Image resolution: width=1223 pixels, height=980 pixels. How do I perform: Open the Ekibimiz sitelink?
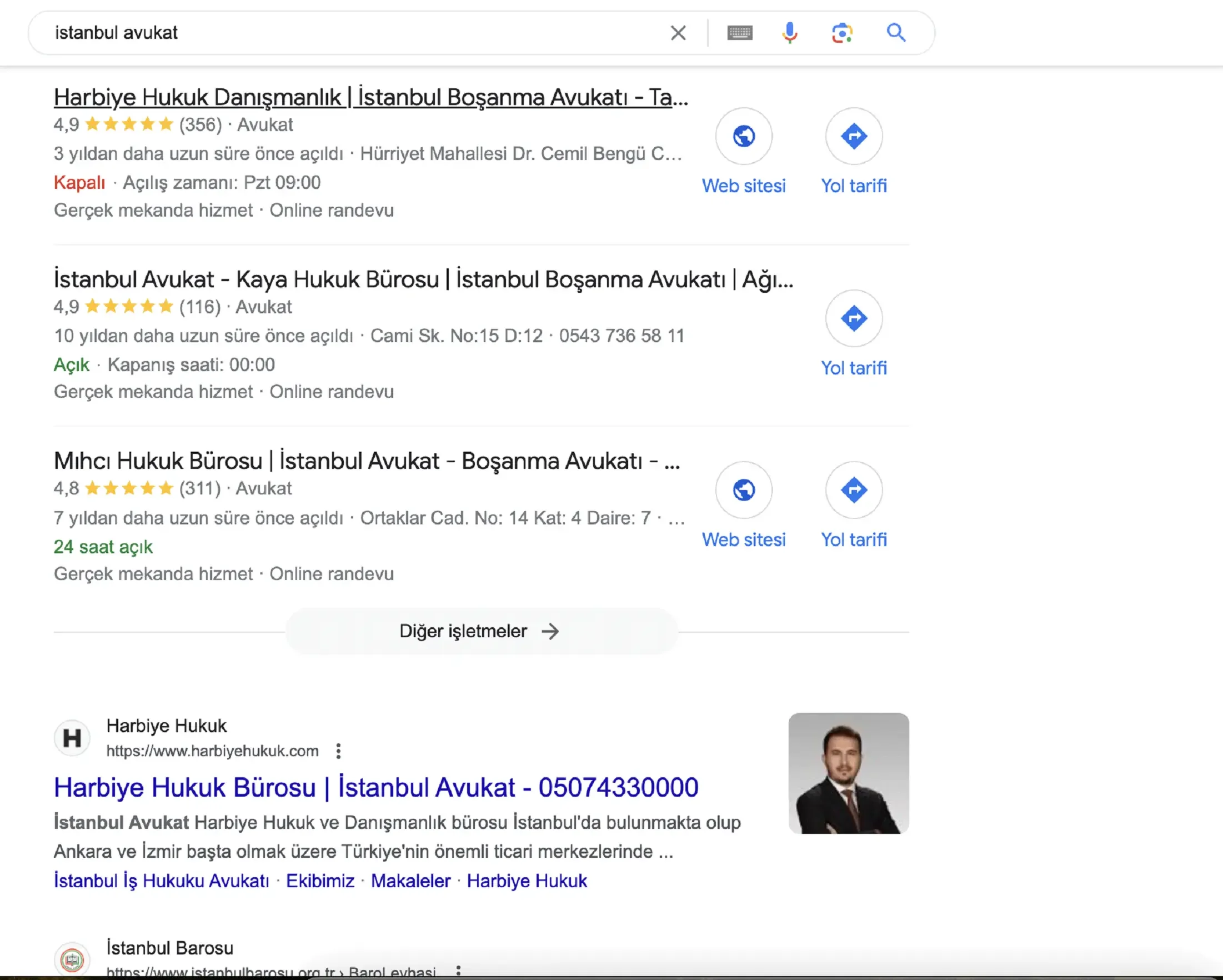point(320,881)
